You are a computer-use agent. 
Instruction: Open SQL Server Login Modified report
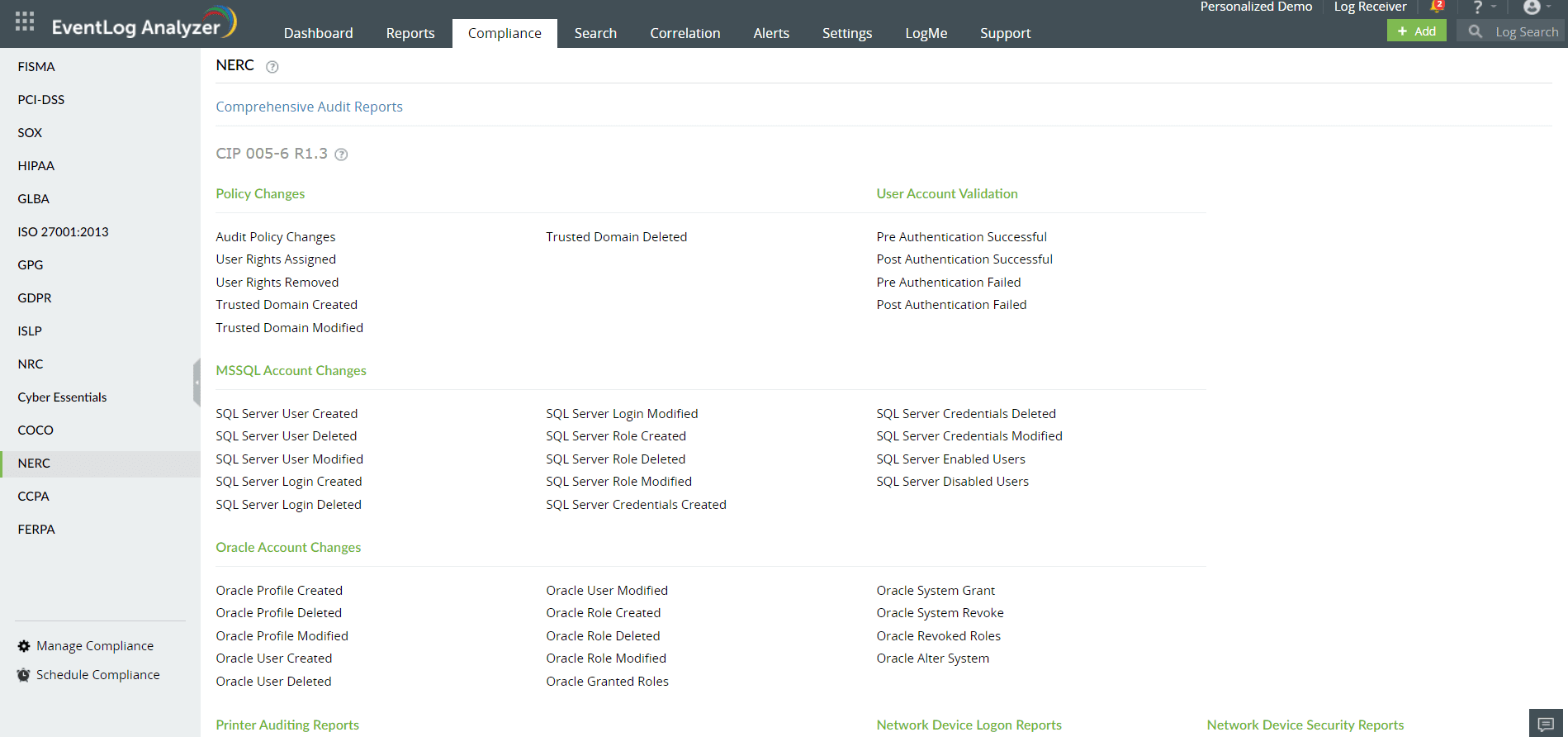622,414
